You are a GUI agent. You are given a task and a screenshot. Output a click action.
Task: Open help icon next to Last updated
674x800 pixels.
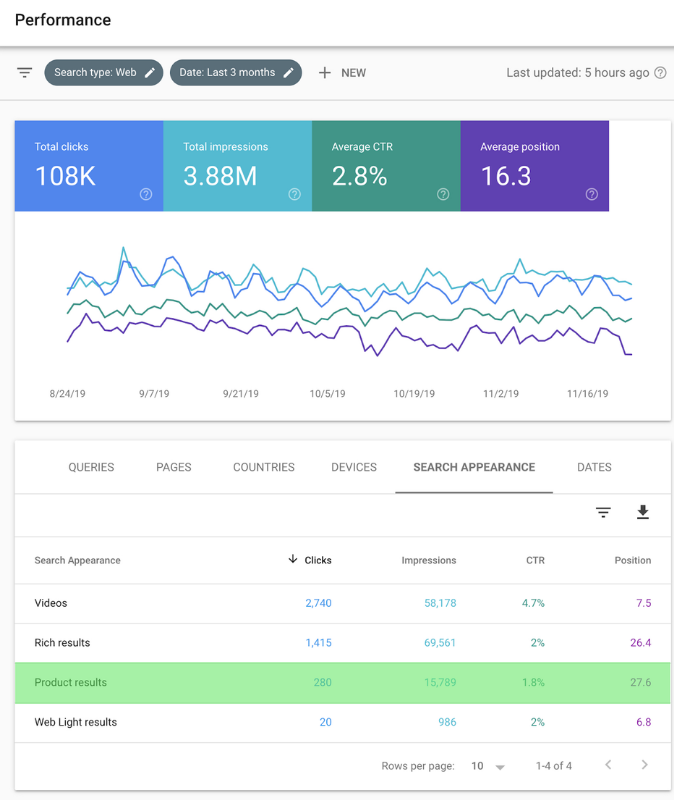660,72
